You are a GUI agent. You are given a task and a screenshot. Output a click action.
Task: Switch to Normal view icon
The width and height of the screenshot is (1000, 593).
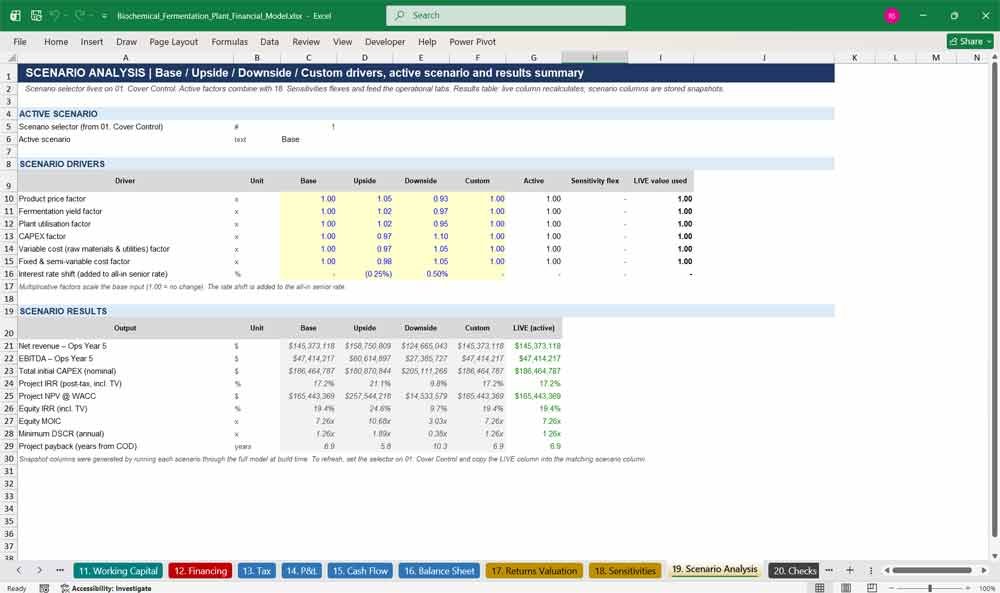tap(820, 587)
